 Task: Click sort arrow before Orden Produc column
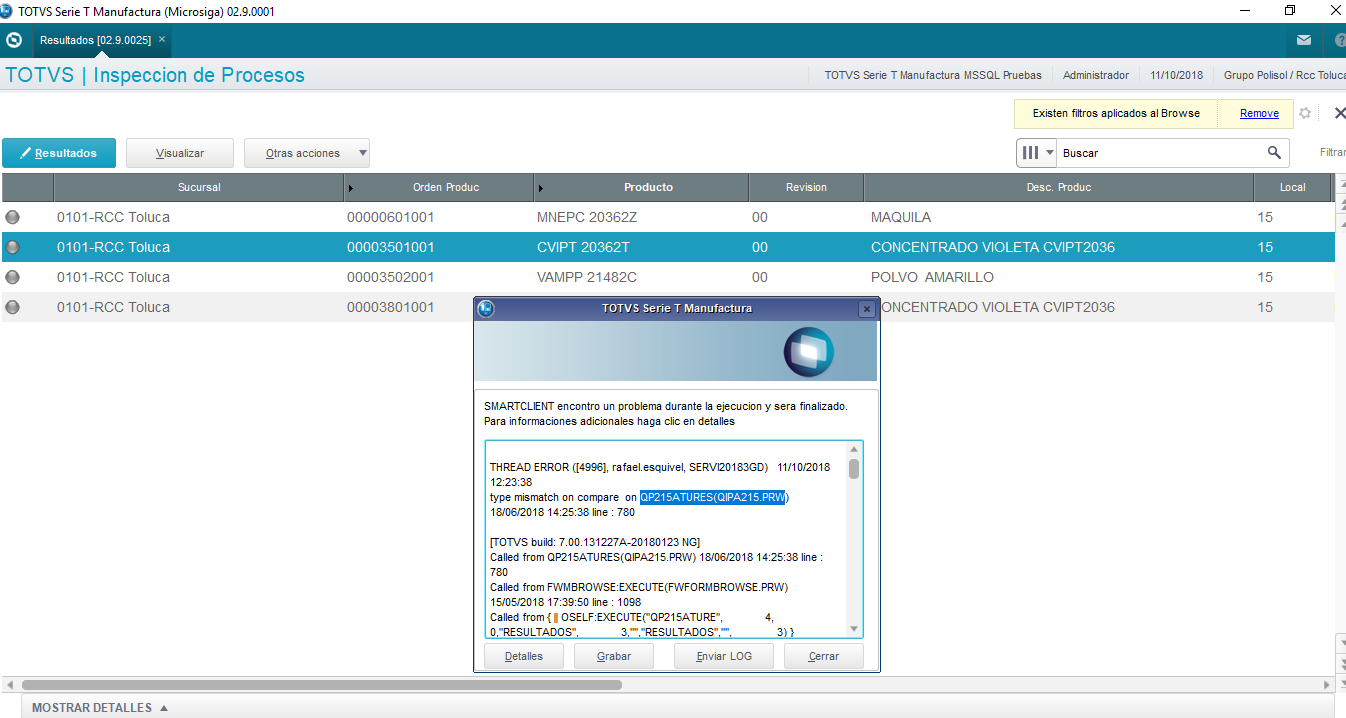tap(350, 188)
